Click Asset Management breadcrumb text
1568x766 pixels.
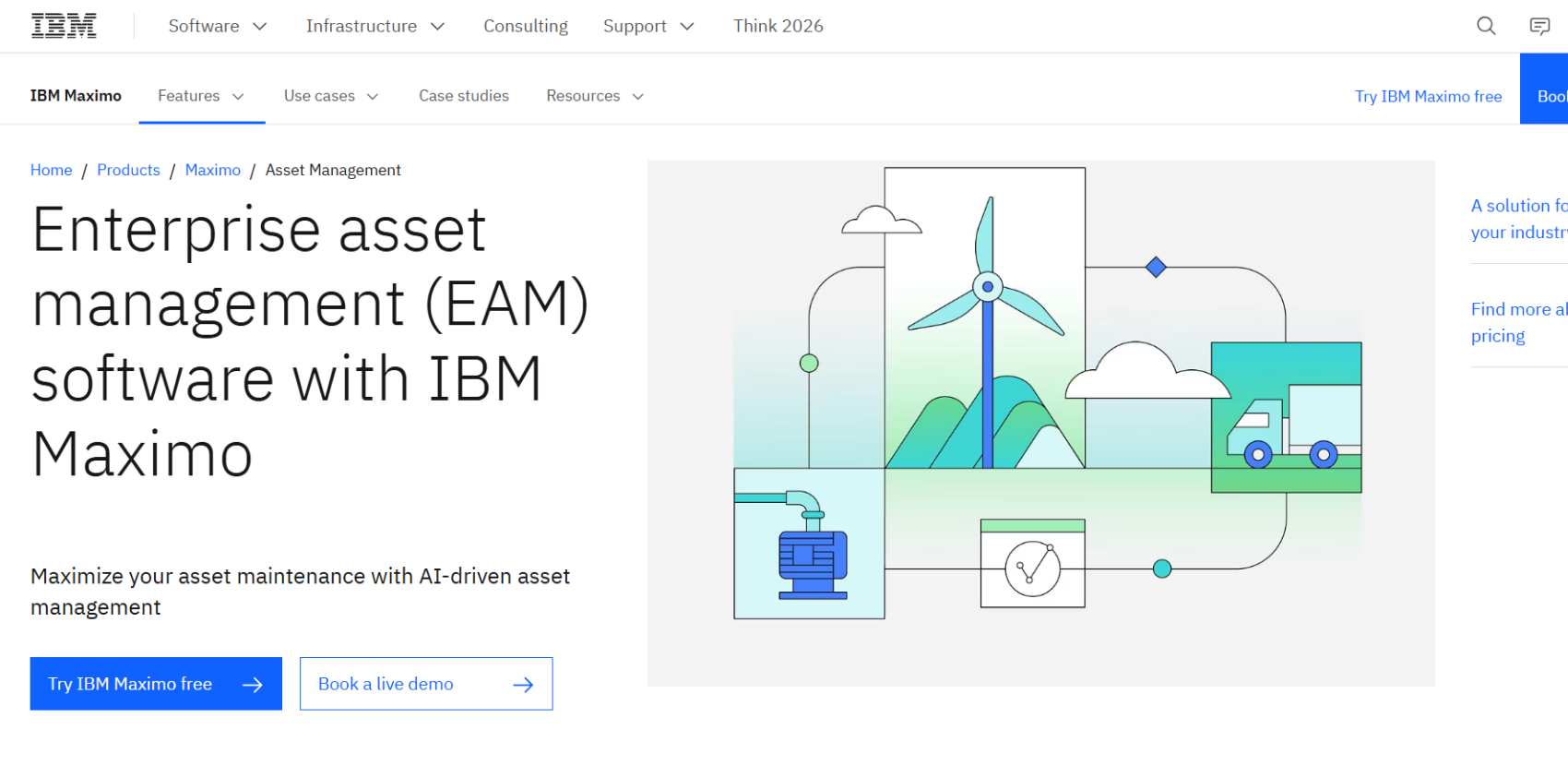(x=333, y=170)
